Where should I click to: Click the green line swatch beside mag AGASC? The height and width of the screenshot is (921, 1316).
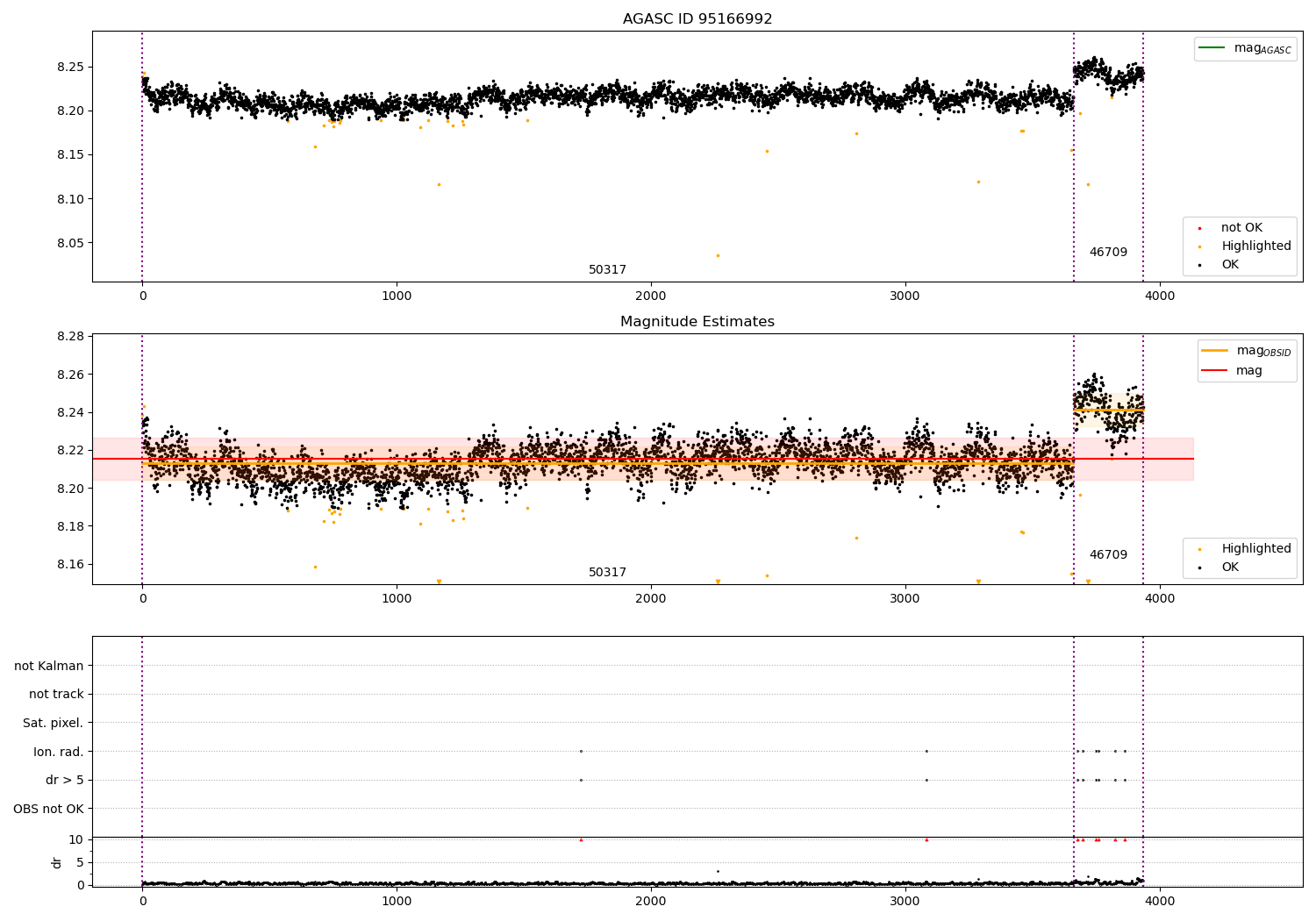1212,48
